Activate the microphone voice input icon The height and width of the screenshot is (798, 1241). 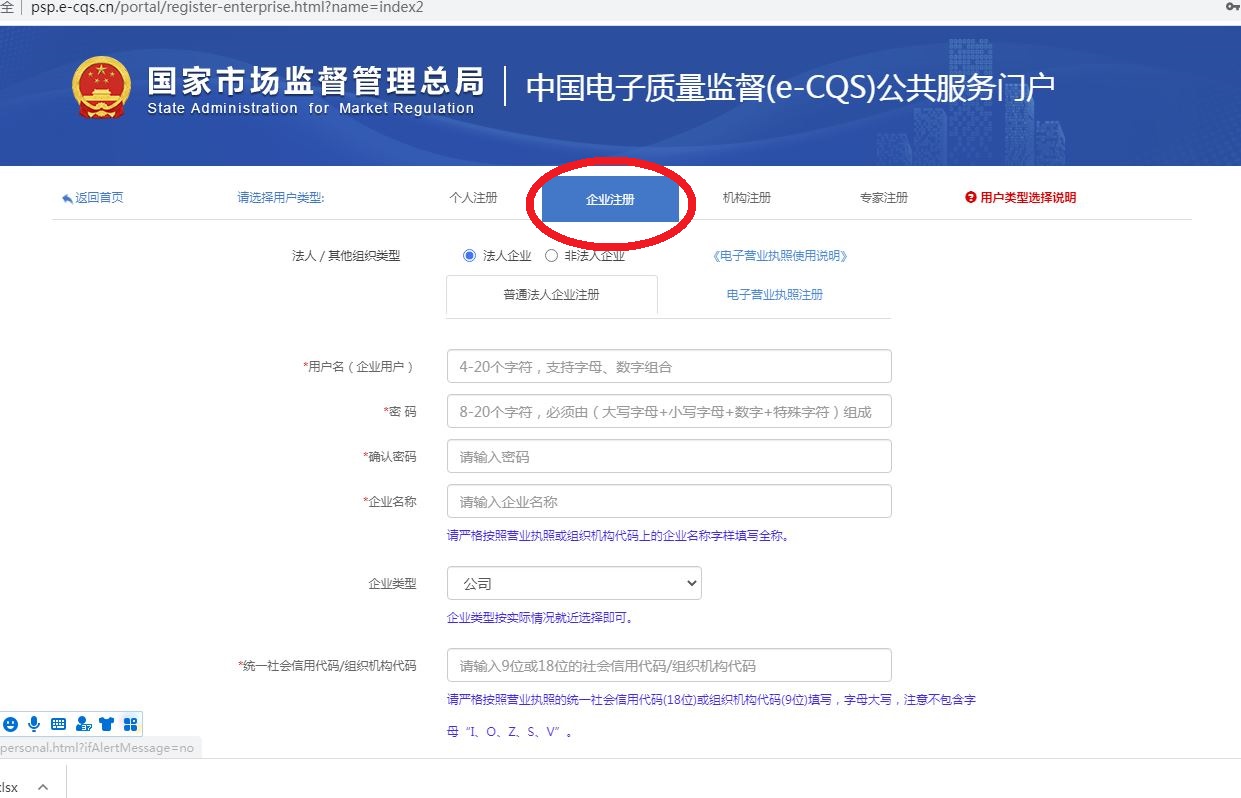pos(34,724)
